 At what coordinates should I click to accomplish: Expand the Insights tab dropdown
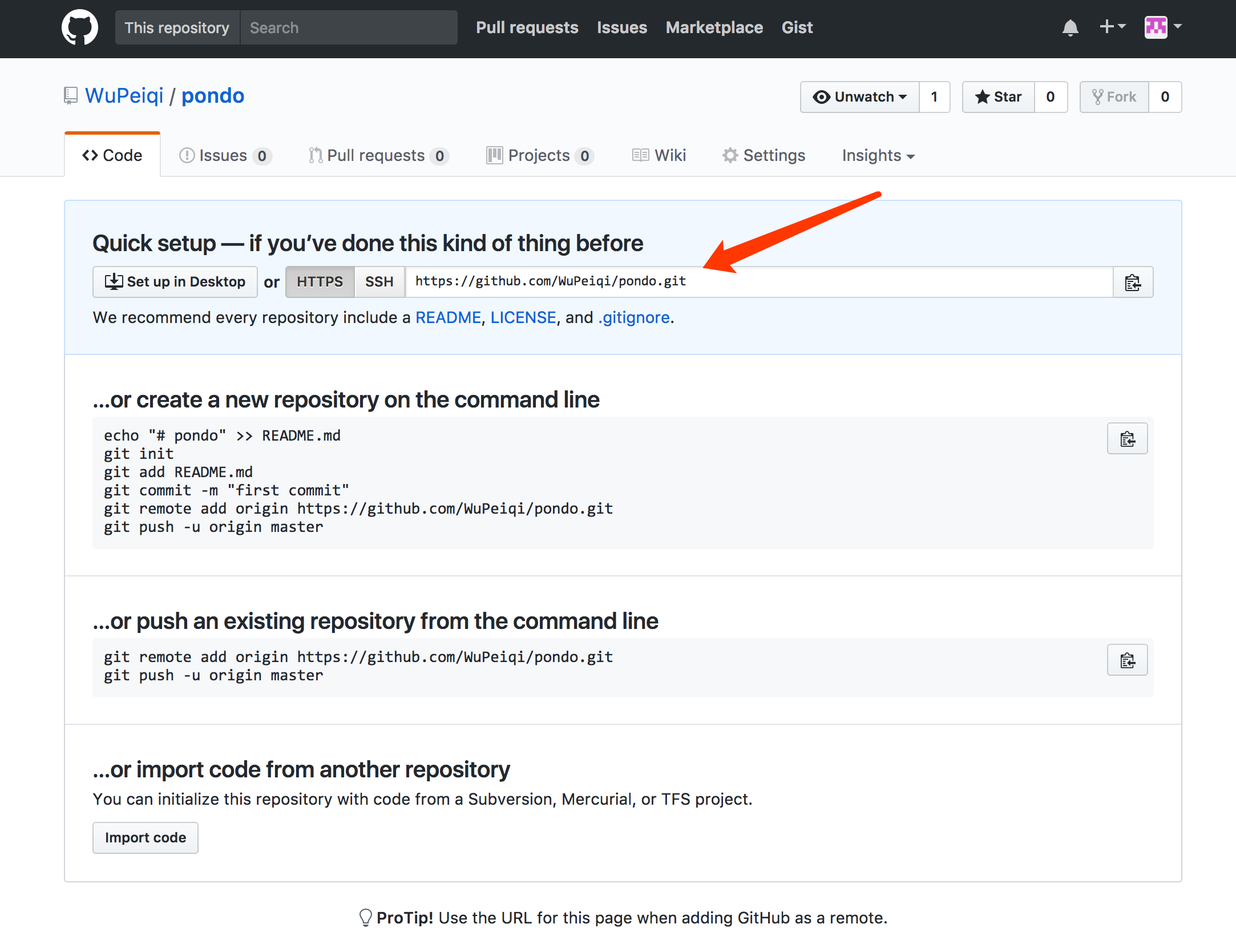[878, 155]
